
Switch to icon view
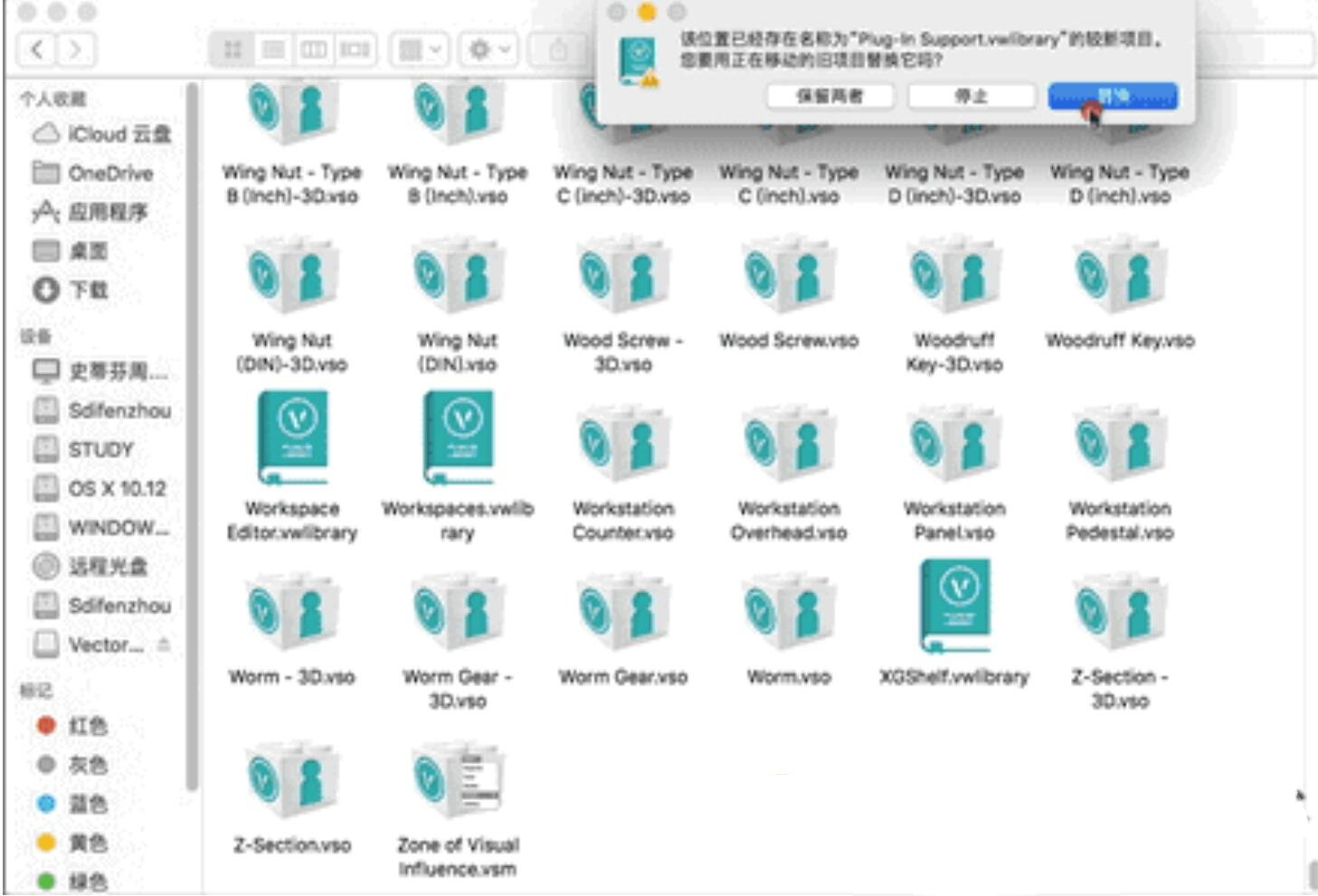point(232,50)
